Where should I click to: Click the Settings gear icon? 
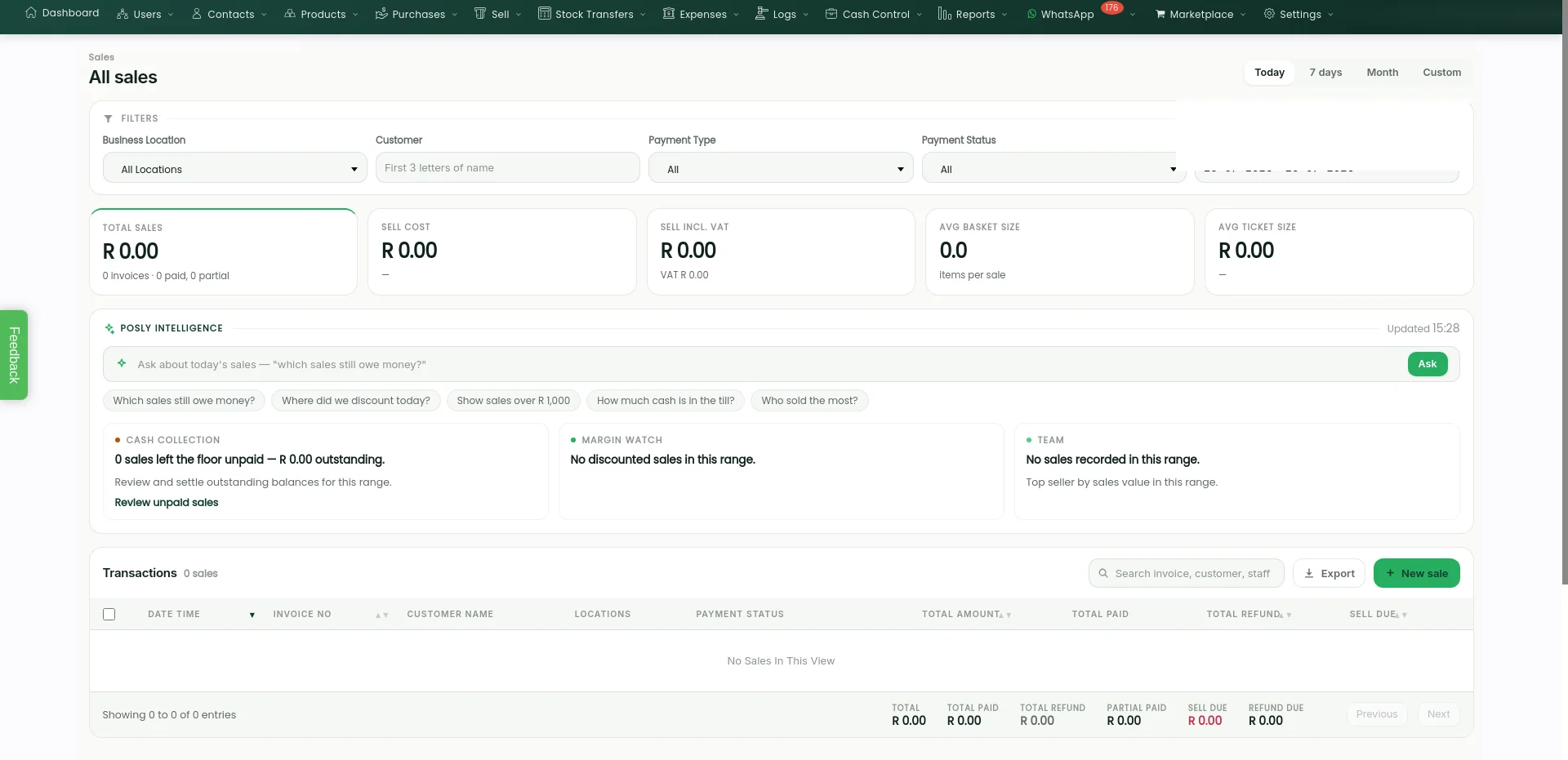[x=1269, y=14]
